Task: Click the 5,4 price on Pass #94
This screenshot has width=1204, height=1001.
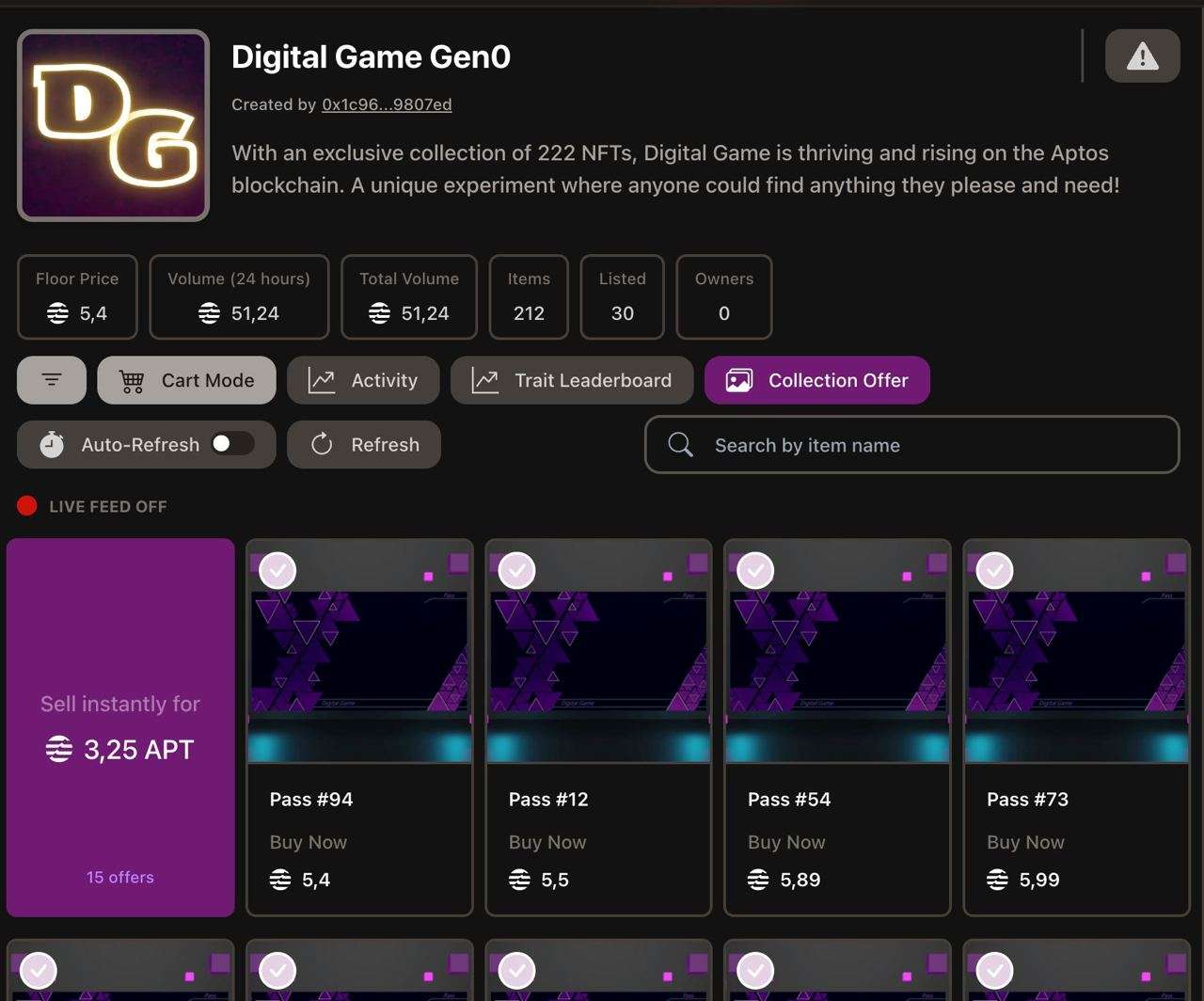Action: click(x=316, y=880)
